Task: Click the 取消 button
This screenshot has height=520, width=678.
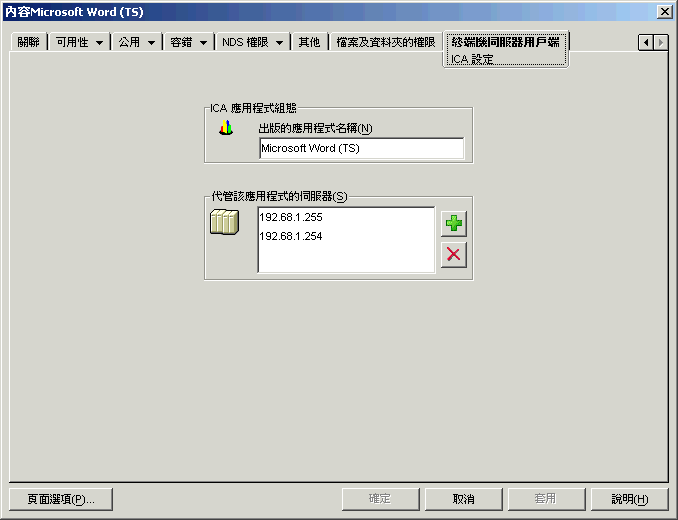Action: click(x=464, y=499)
